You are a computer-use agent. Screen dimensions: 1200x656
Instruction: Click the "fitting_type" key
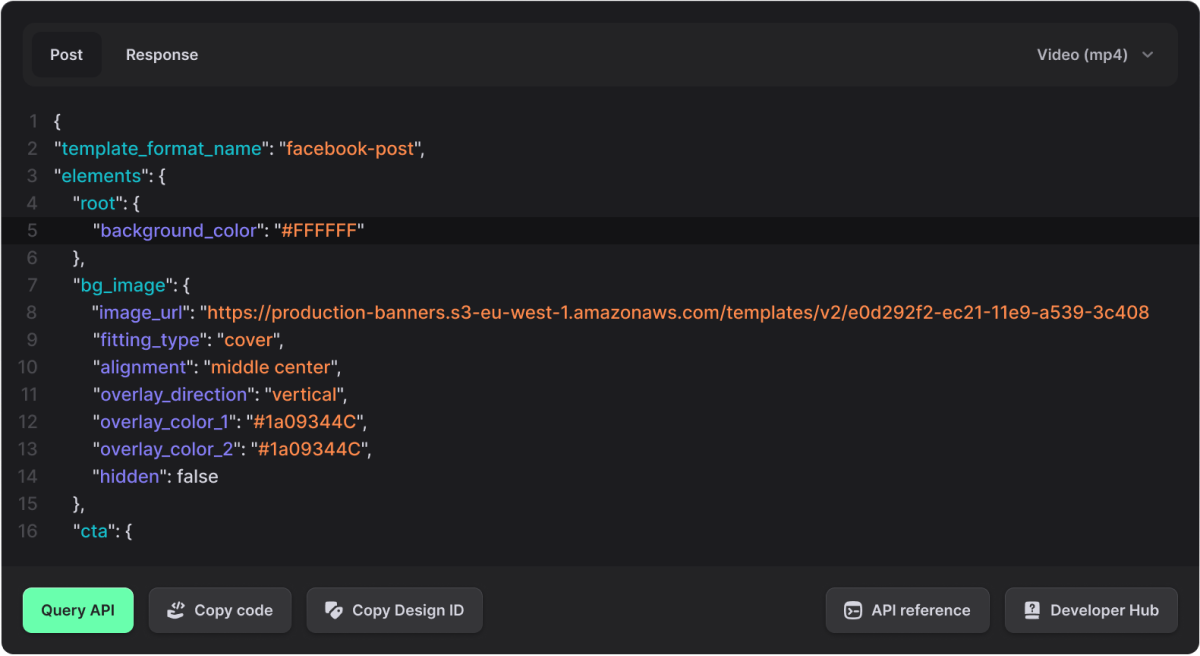(x=150, y=340)
